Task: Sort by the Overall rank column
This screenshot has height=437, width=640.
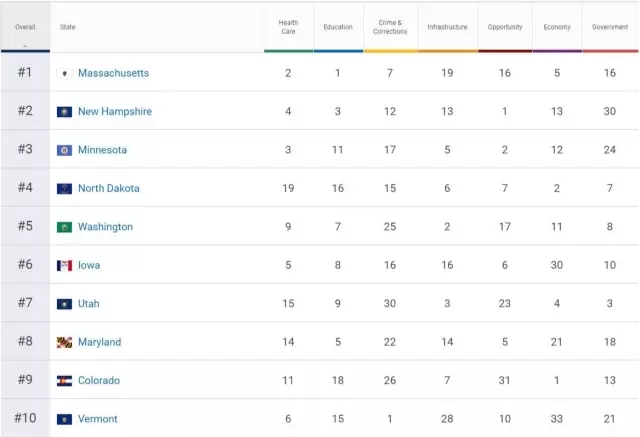Action: [x=25, y=28]
